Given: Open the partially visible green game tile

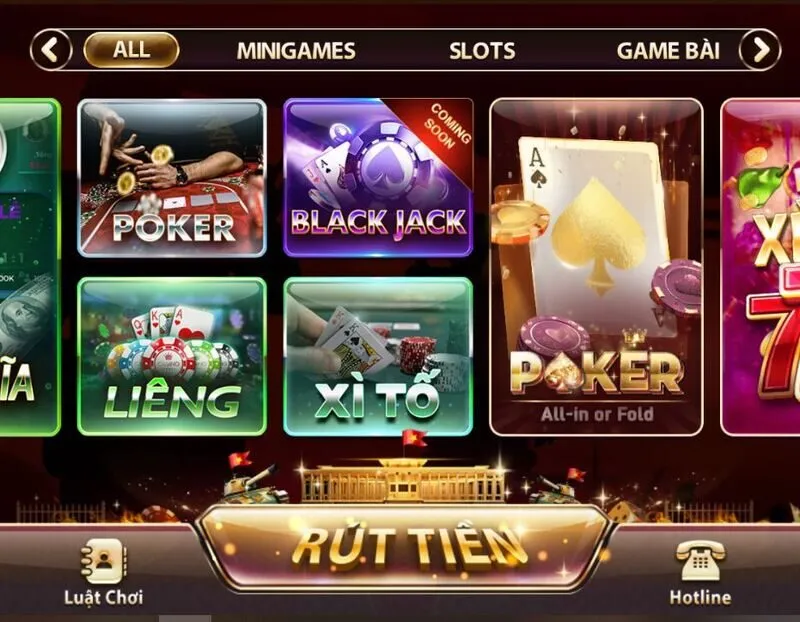Looking at the screenshot, I should click(x=30, y=267).
